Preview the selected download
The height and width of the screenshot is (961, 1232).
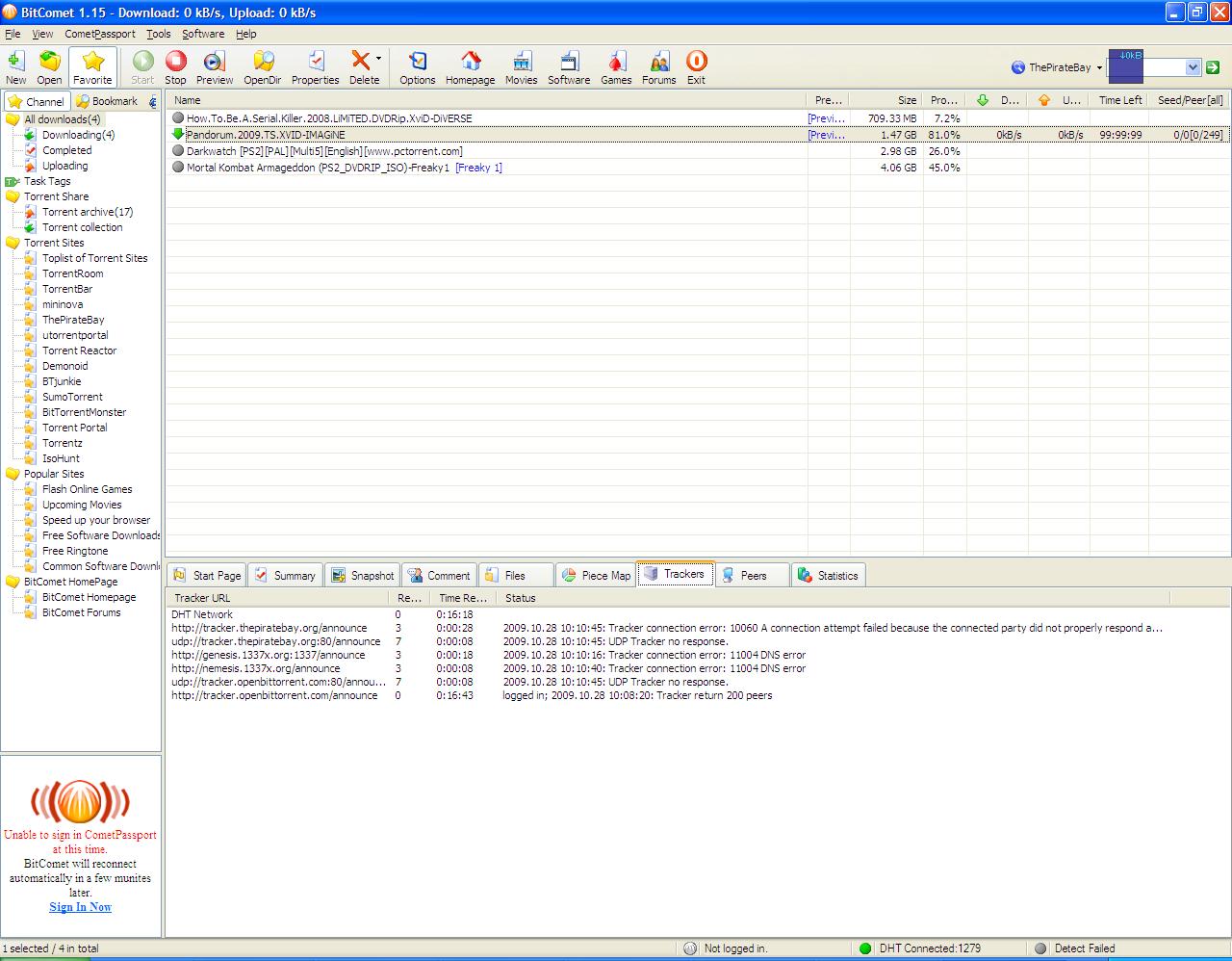tap(215, 67)
